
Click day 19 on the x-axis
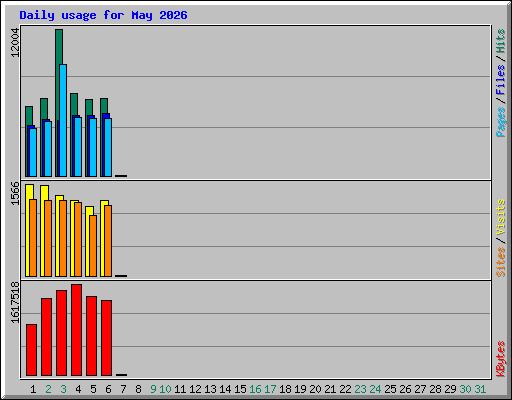(x=300, y=389)
